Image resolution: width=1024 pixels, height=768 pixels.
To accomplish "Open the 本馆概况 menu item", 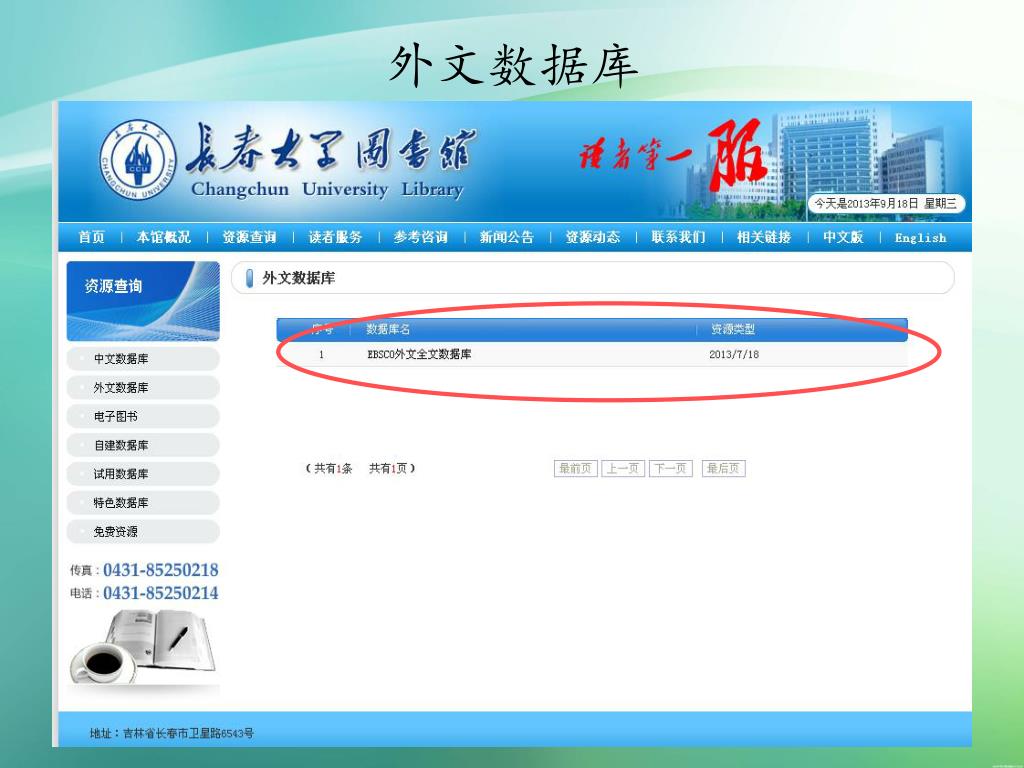I will (x=163, y=237).
